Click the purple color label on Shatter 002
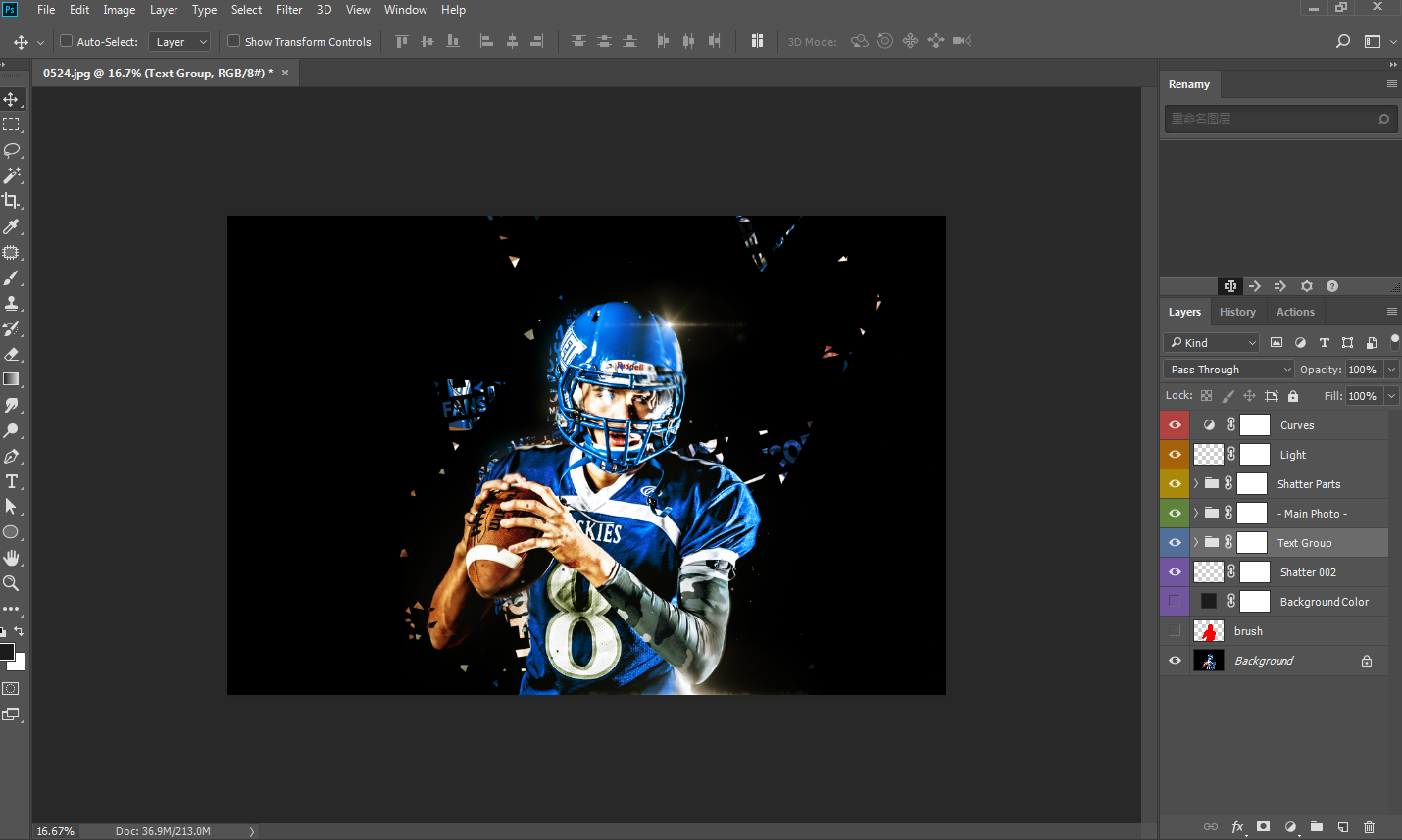Screen dimensions: 1402x840 tap(1175, 572)
